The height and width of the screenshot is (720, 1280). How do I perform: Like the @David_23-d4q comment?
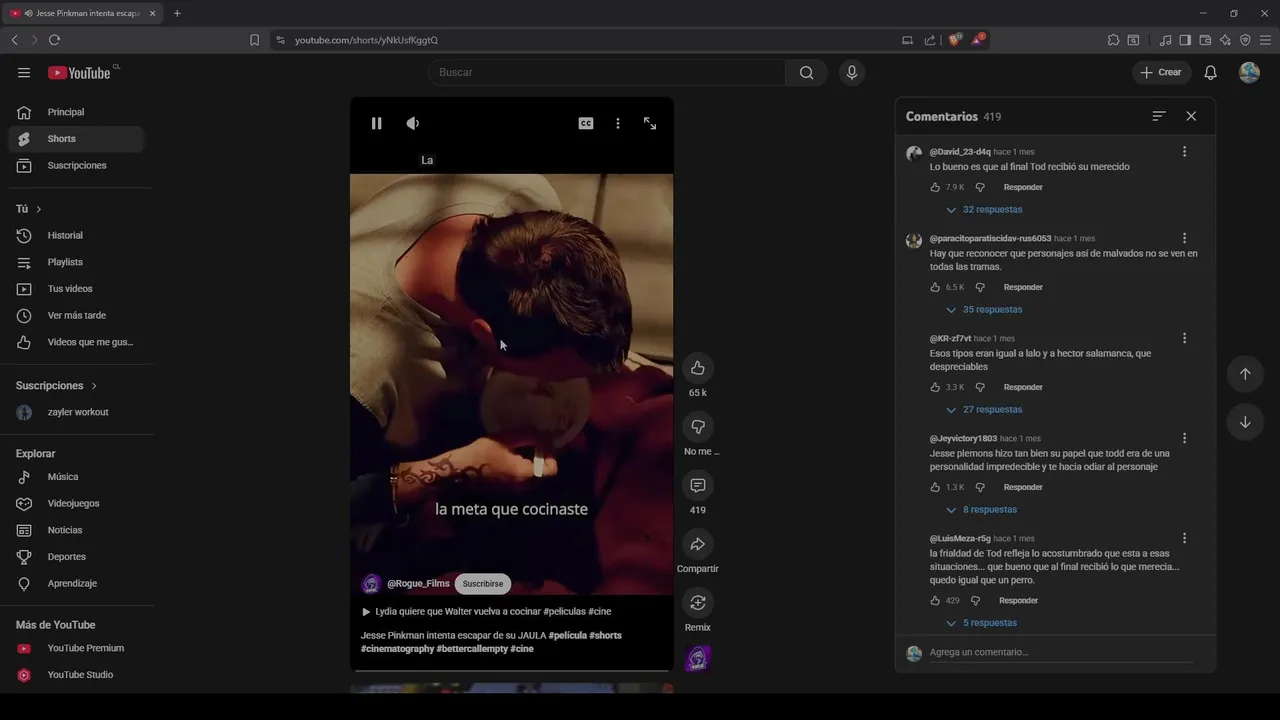[x=936, y=187]
